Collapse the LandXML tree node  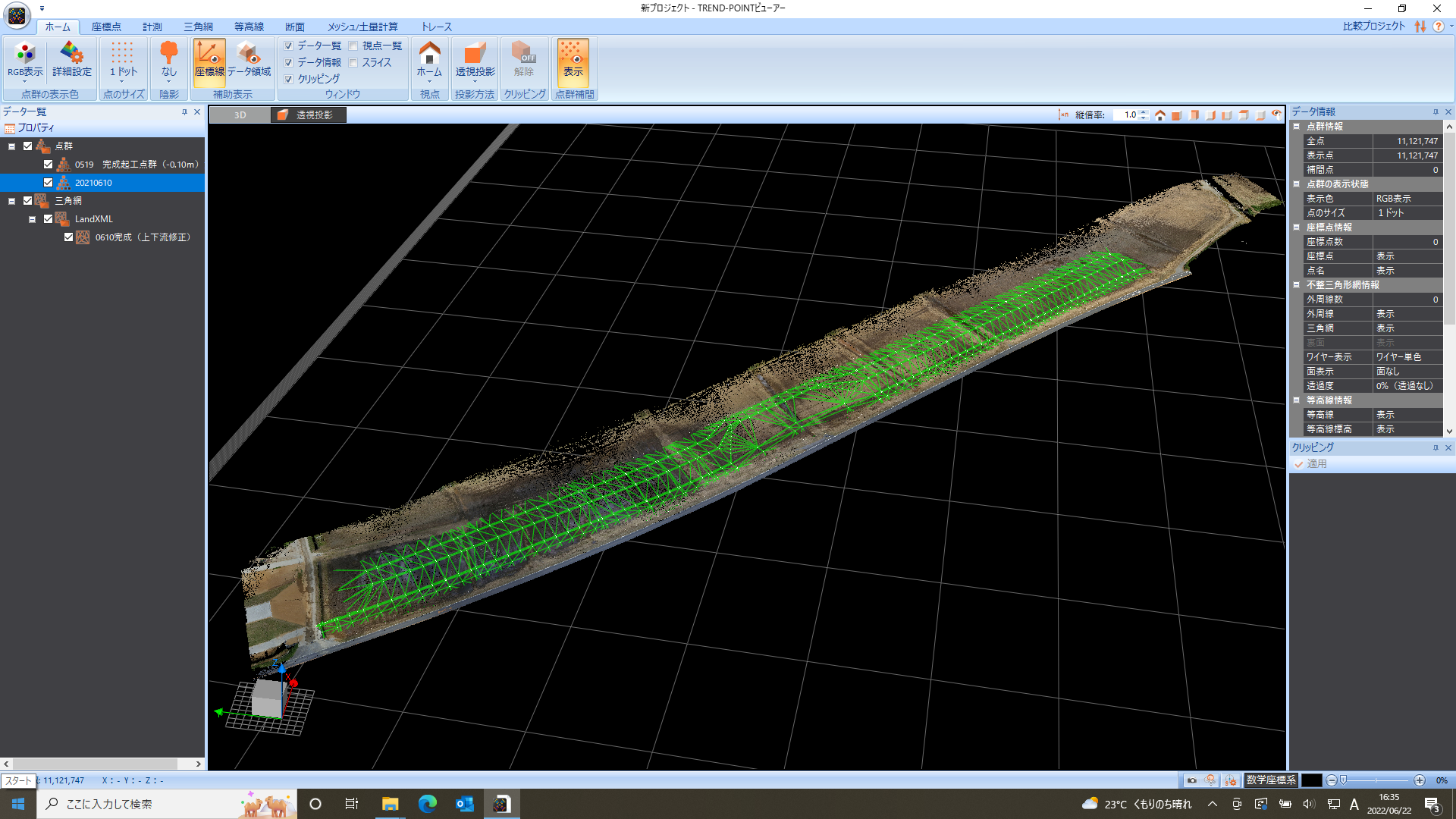pyautogui.click(x=33, y=219)
